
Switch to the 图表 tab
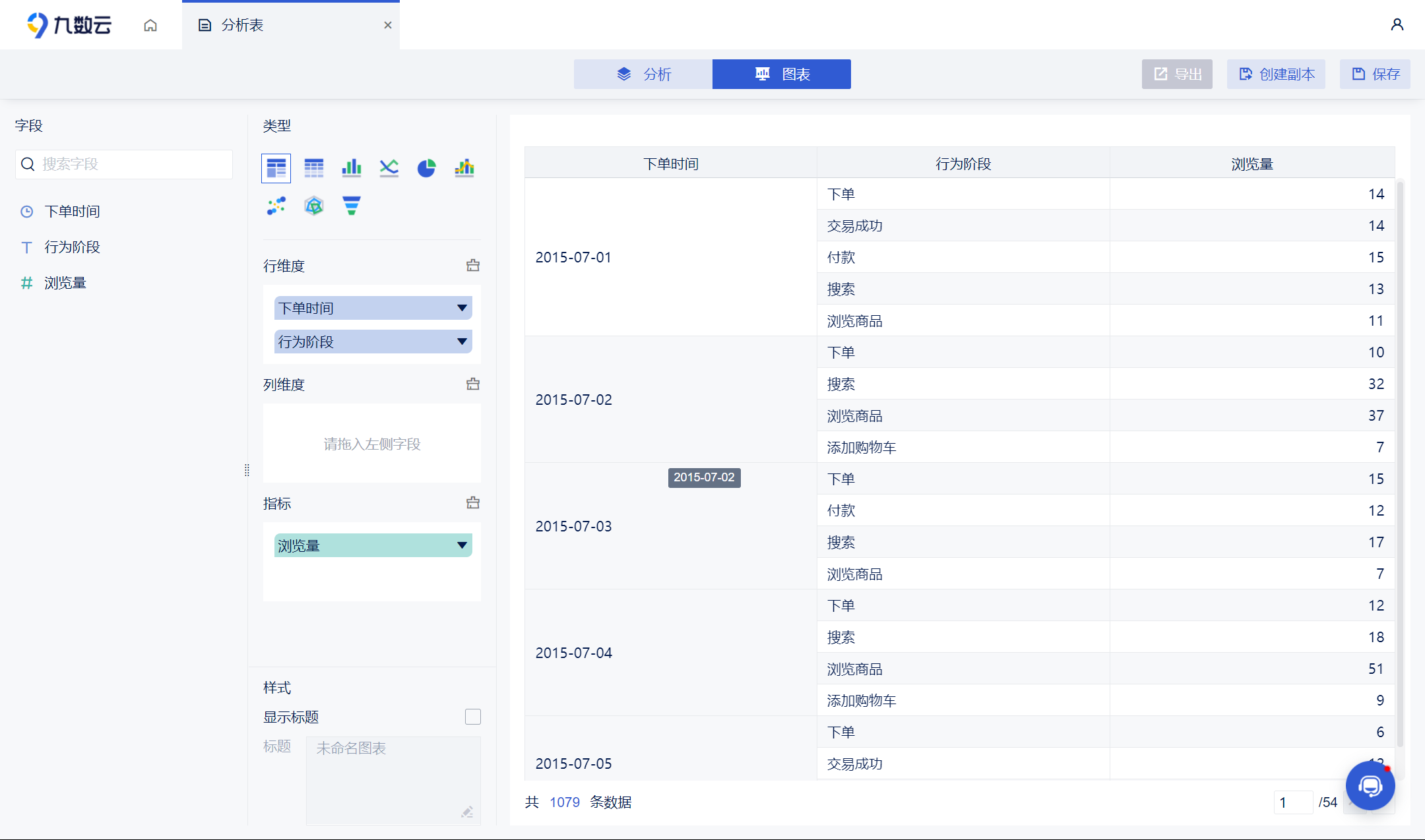pyautogui.click(x=782, y=74)
